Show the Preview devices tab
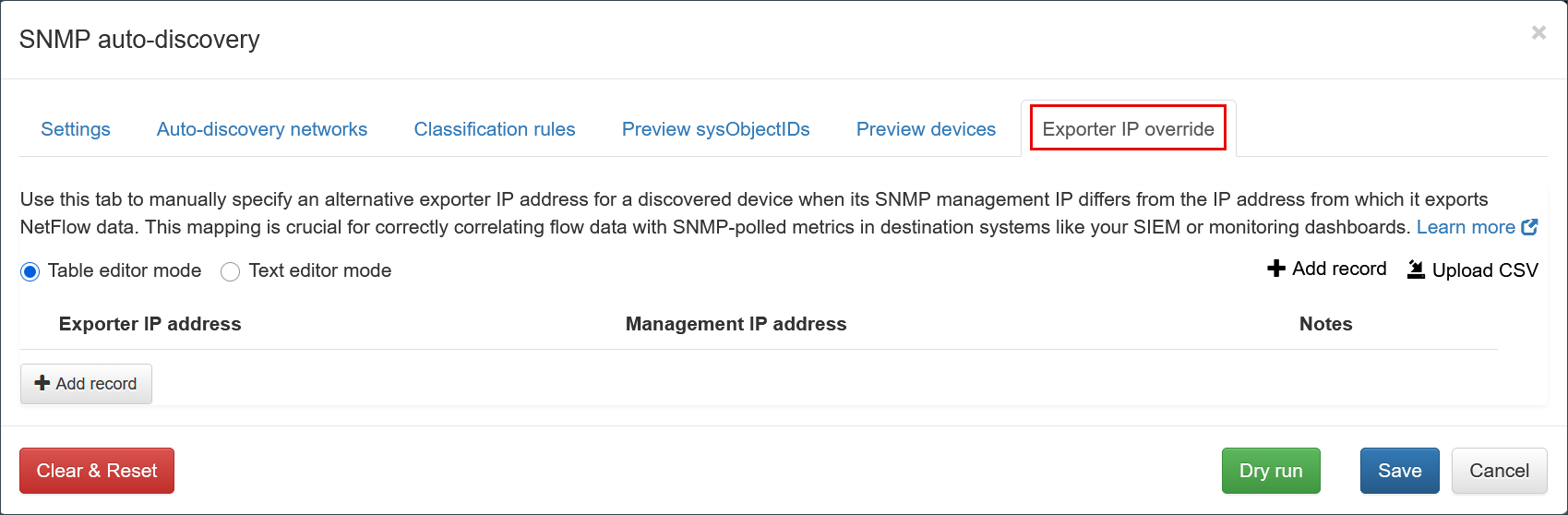The height and width of the screenshot is (515, 1568). [926, 129]
